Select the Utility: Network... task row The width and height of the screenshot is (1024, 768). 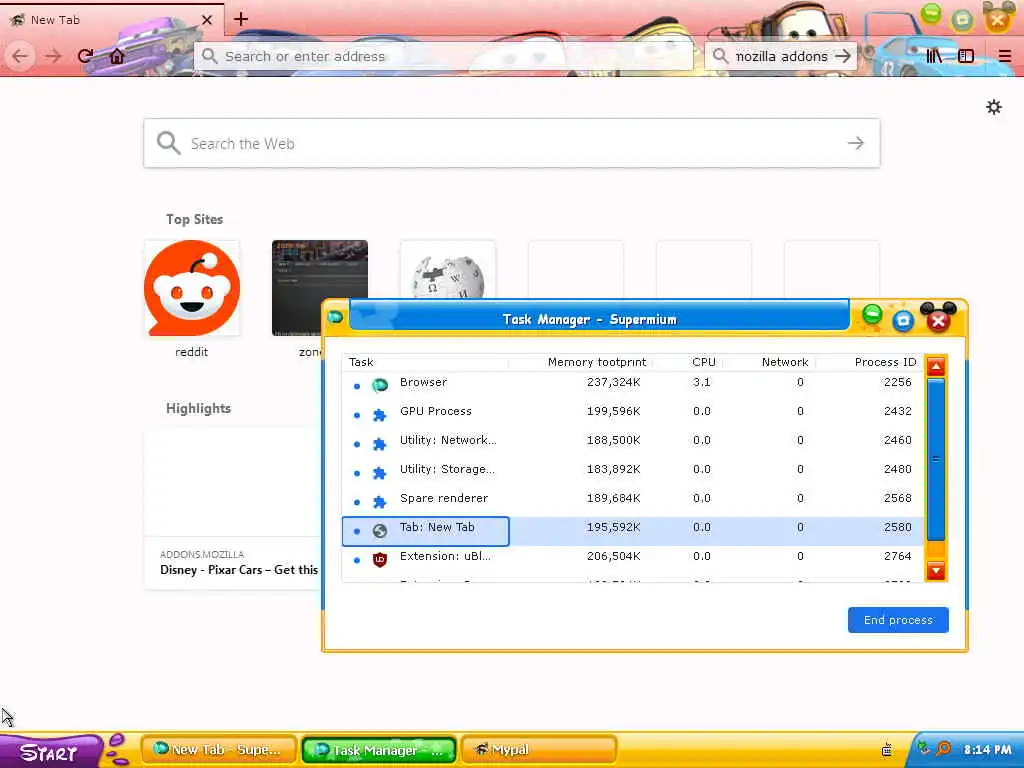[x=632, y=443]
